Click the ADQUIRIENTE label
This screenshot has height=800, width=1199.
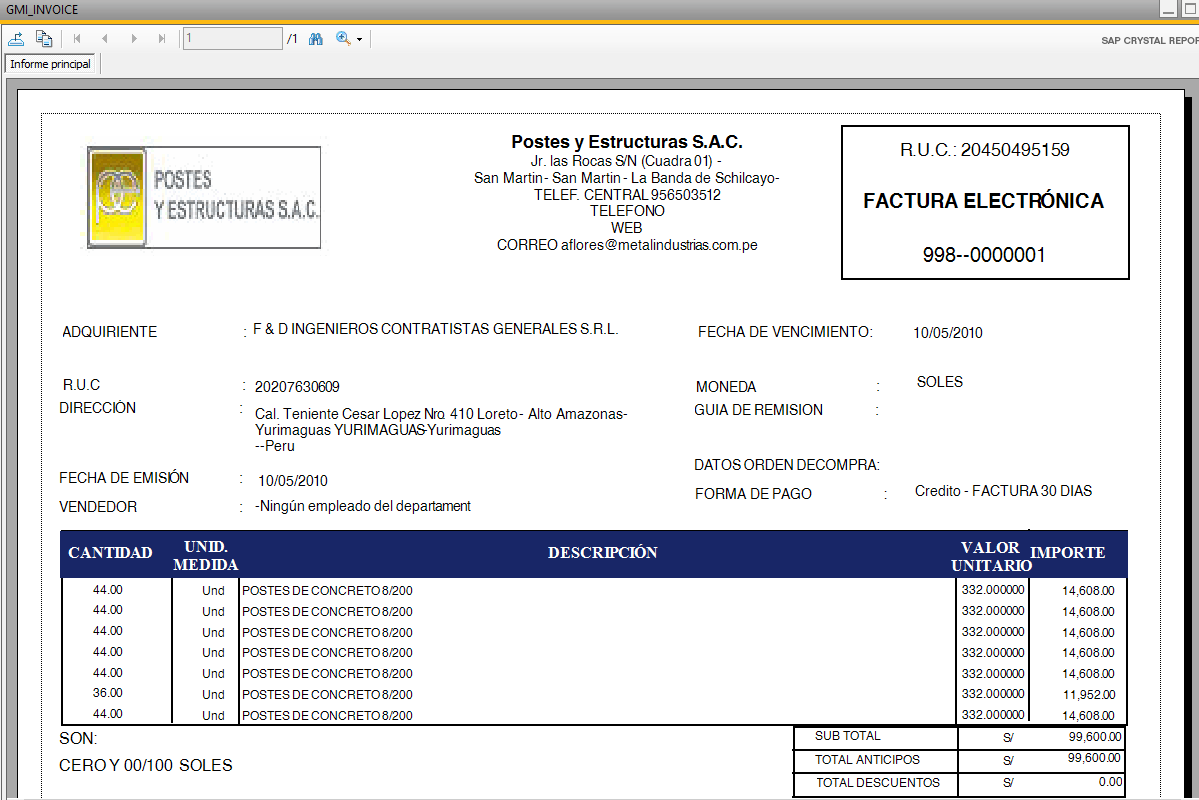(109, 332)
